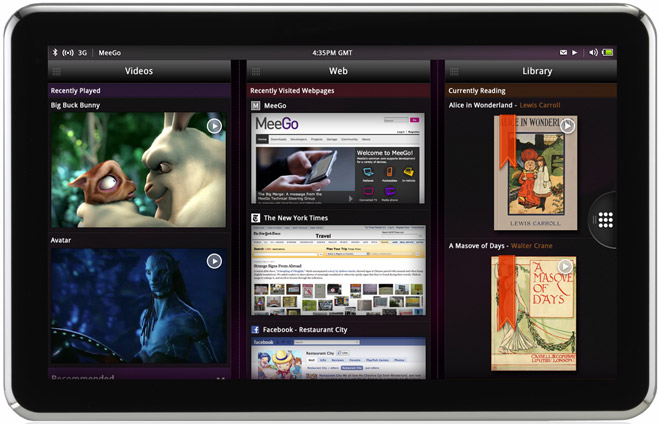The height and width of the screenshot is (424, 659).
Task: Click the Big Buck Bunny title text
Action: pos(75,105)
